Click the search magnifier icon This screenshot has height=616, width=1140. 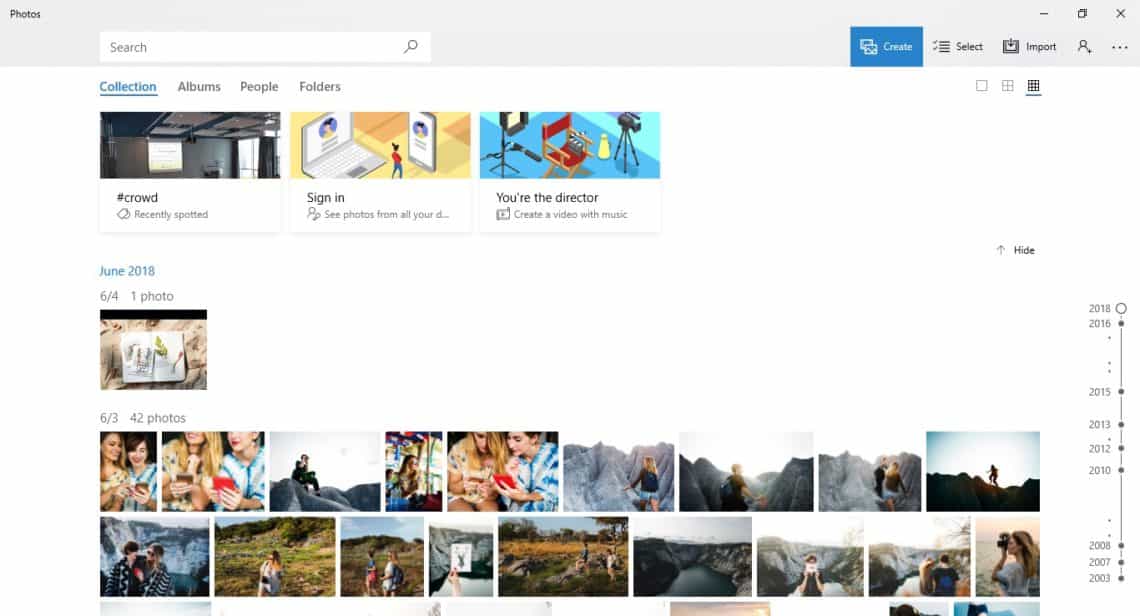pos(411,47)
